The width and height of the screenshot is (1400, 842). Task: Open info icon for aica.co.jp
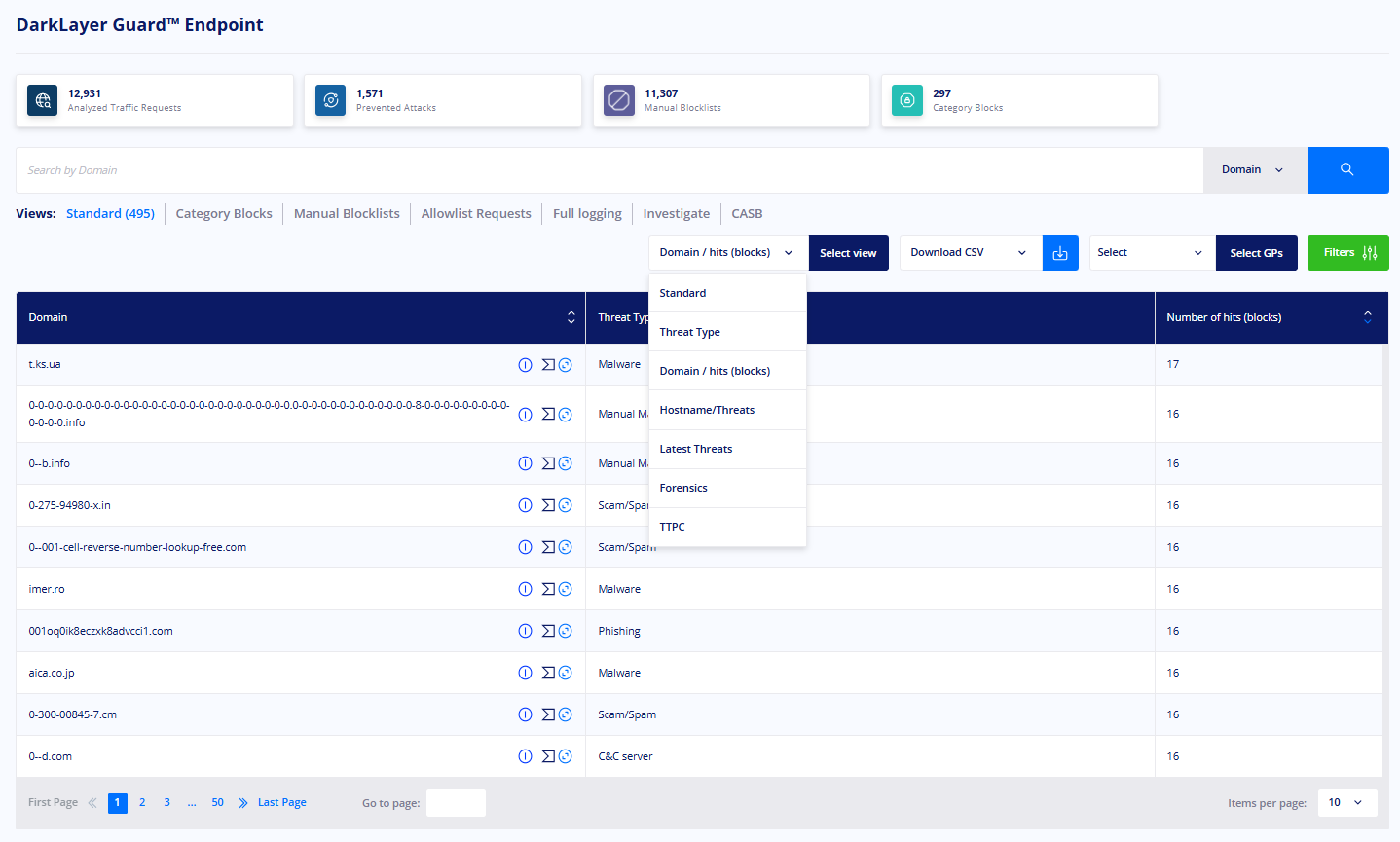pos(525,673)
